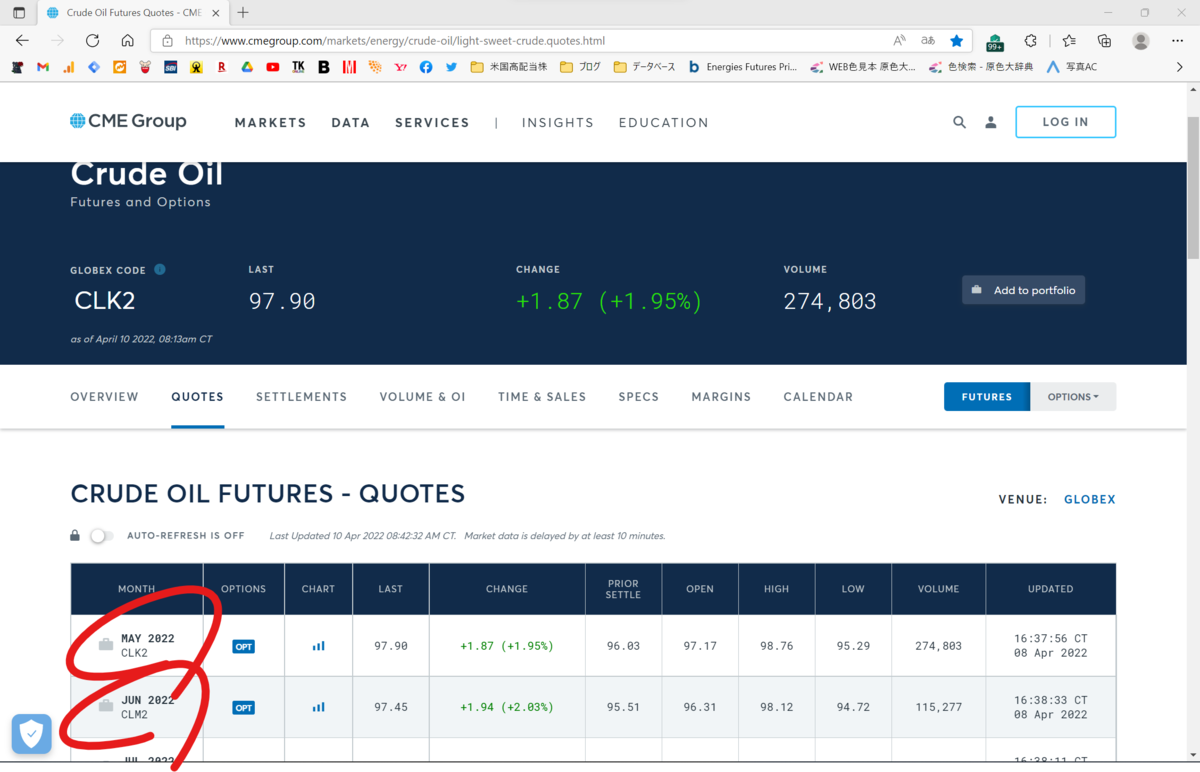Click the site info lock icon
Image resolution: width=1200 pixels, height=772 pixels.
(x=167, y=41)
